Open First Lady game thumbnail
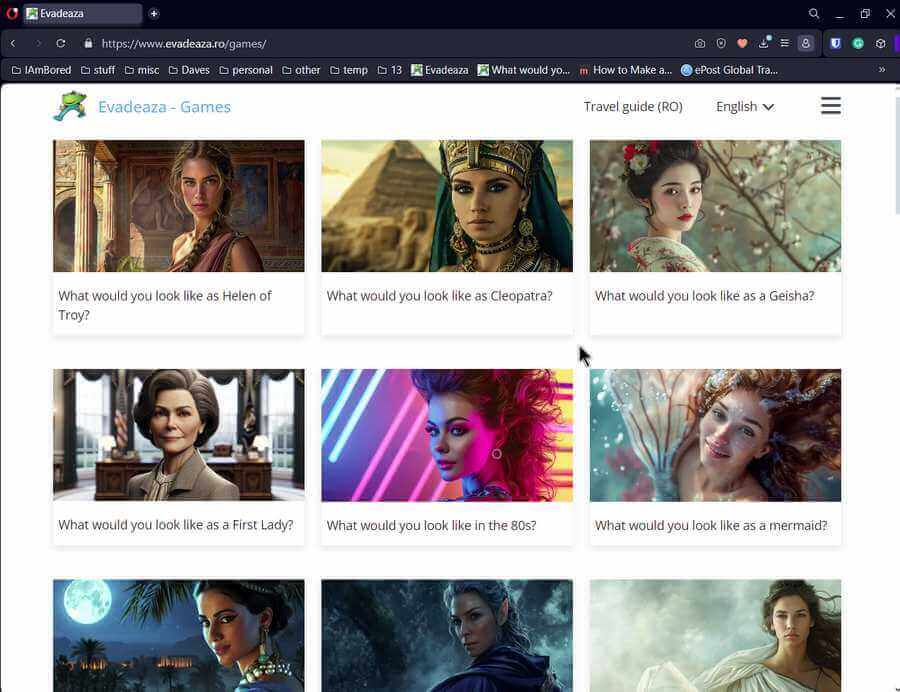This screenshot has height=692, width=900. [179, 435]
